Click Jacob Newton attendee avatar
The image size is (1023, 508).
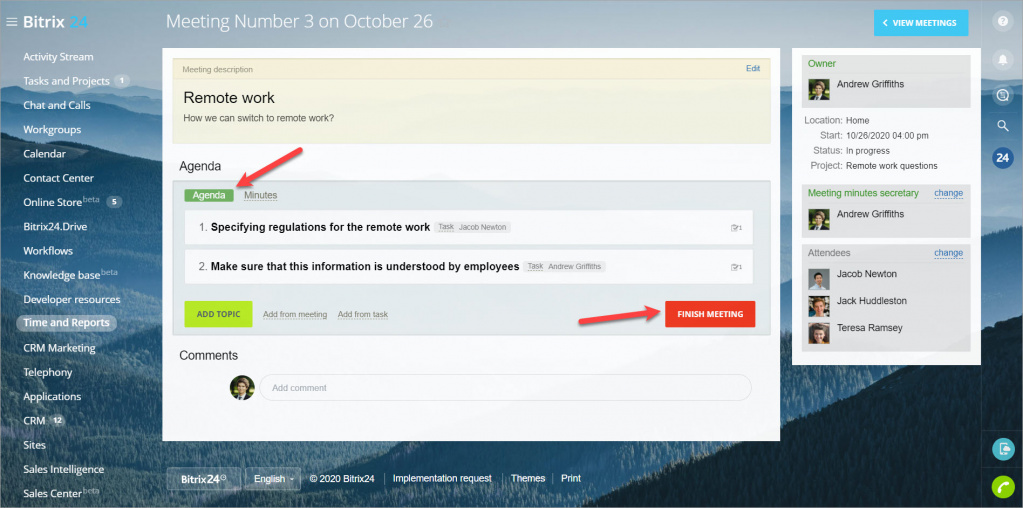[x=819, y=279]
